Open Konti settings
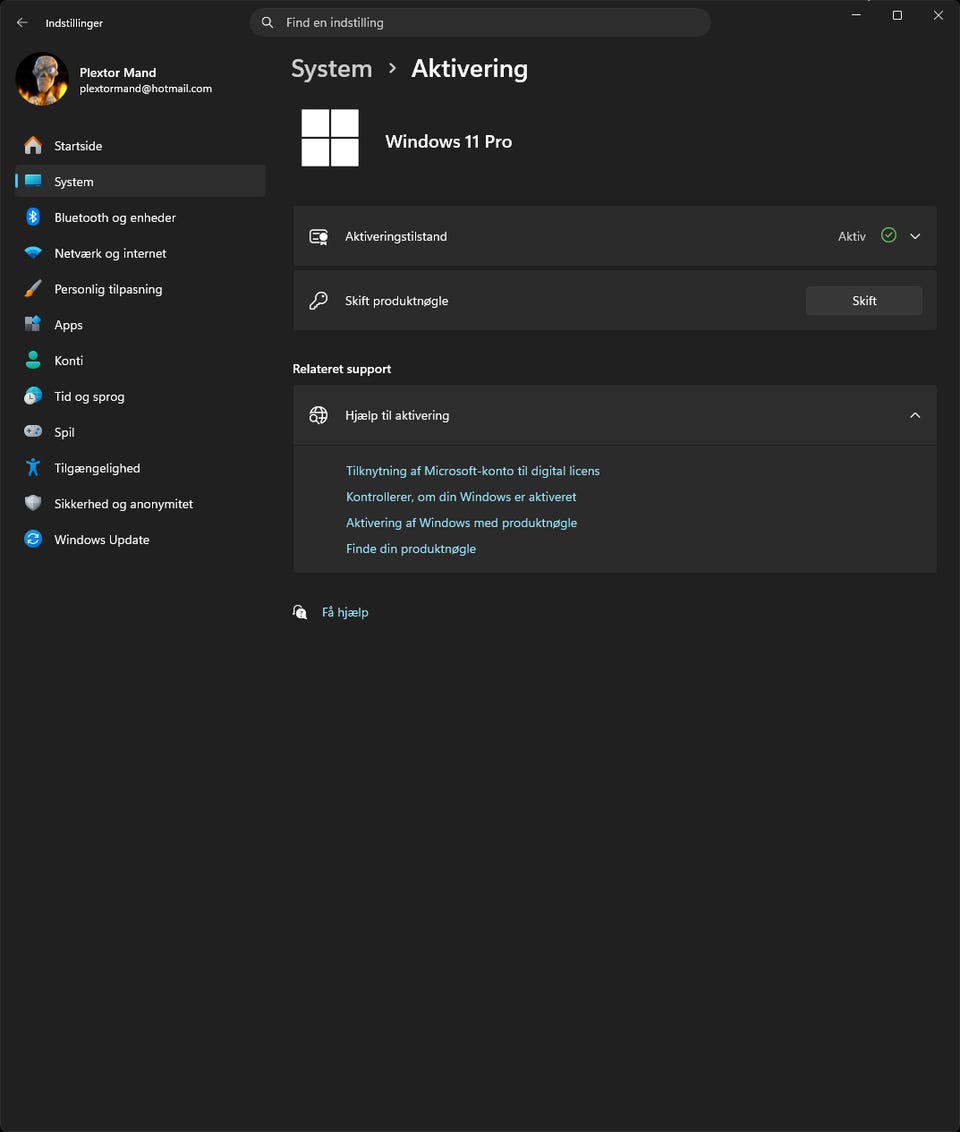This screenshot has height=1132, width=960. [x=140, y=360]
